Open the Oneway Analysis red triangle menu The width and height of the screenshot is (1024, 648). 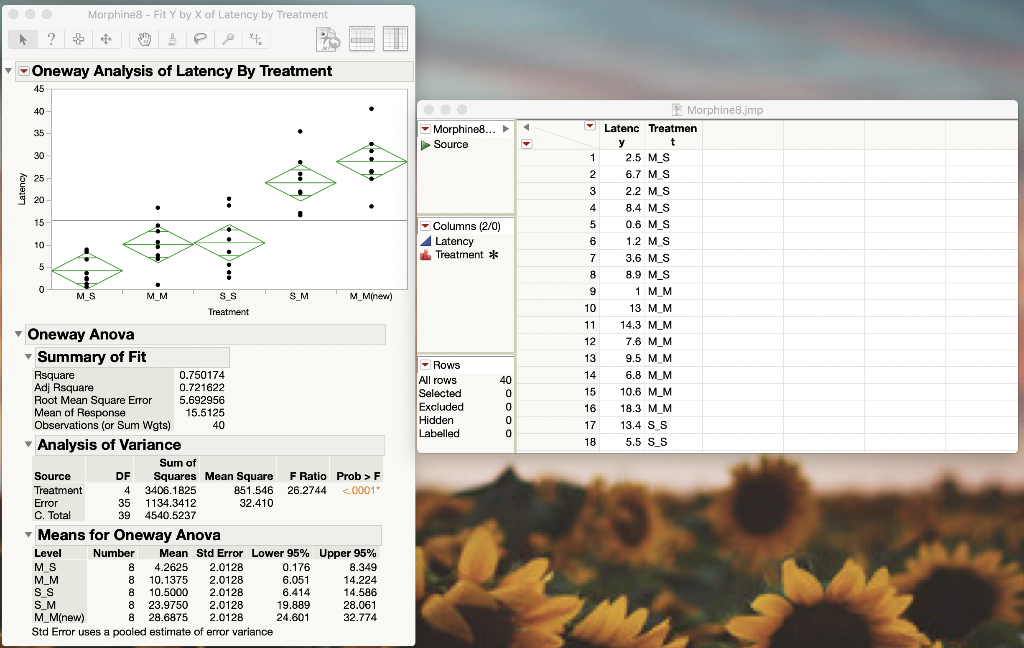(23, 71)
